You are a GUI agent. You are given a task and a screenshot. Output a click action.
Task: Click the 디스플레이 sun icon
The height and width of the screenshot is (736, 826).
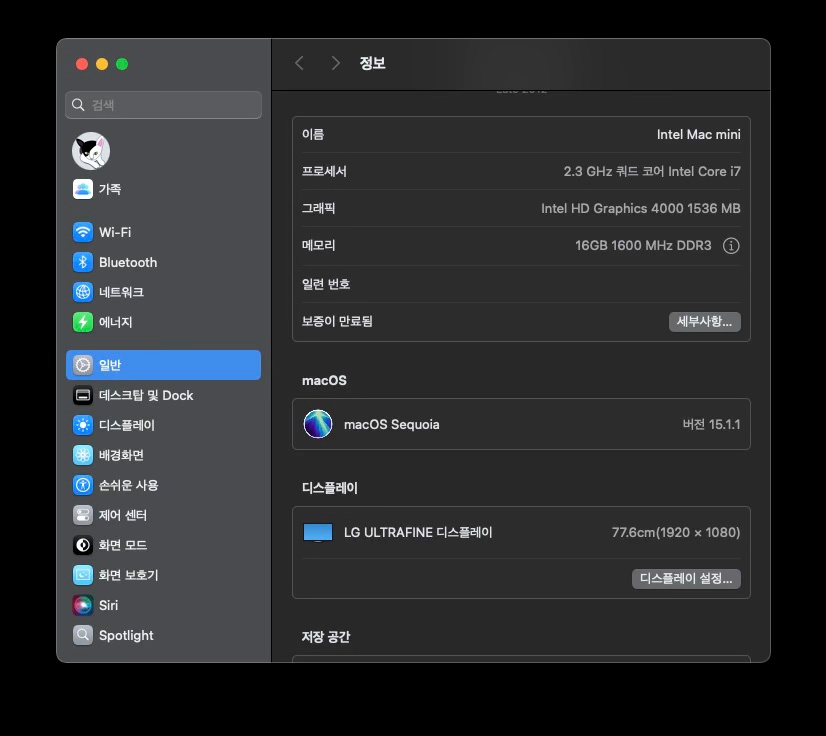tap(83, 425)
